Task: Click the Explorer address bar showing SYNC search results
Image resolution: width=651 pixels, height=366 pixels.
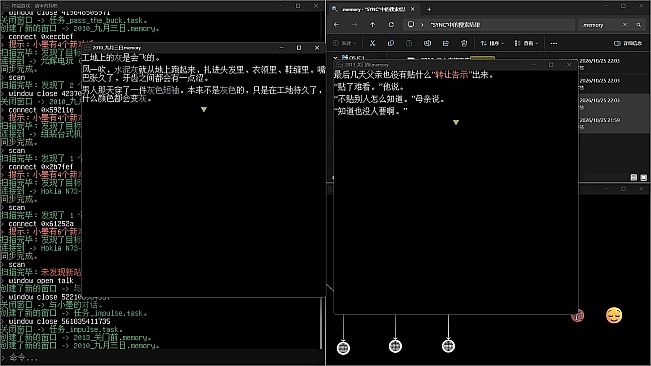Action: point(488,25)
